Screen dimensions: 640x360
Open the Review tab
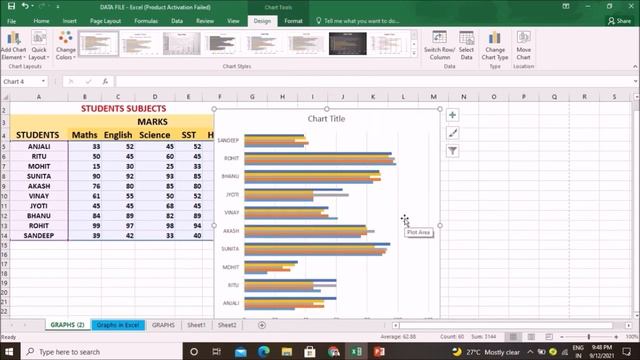205,21
